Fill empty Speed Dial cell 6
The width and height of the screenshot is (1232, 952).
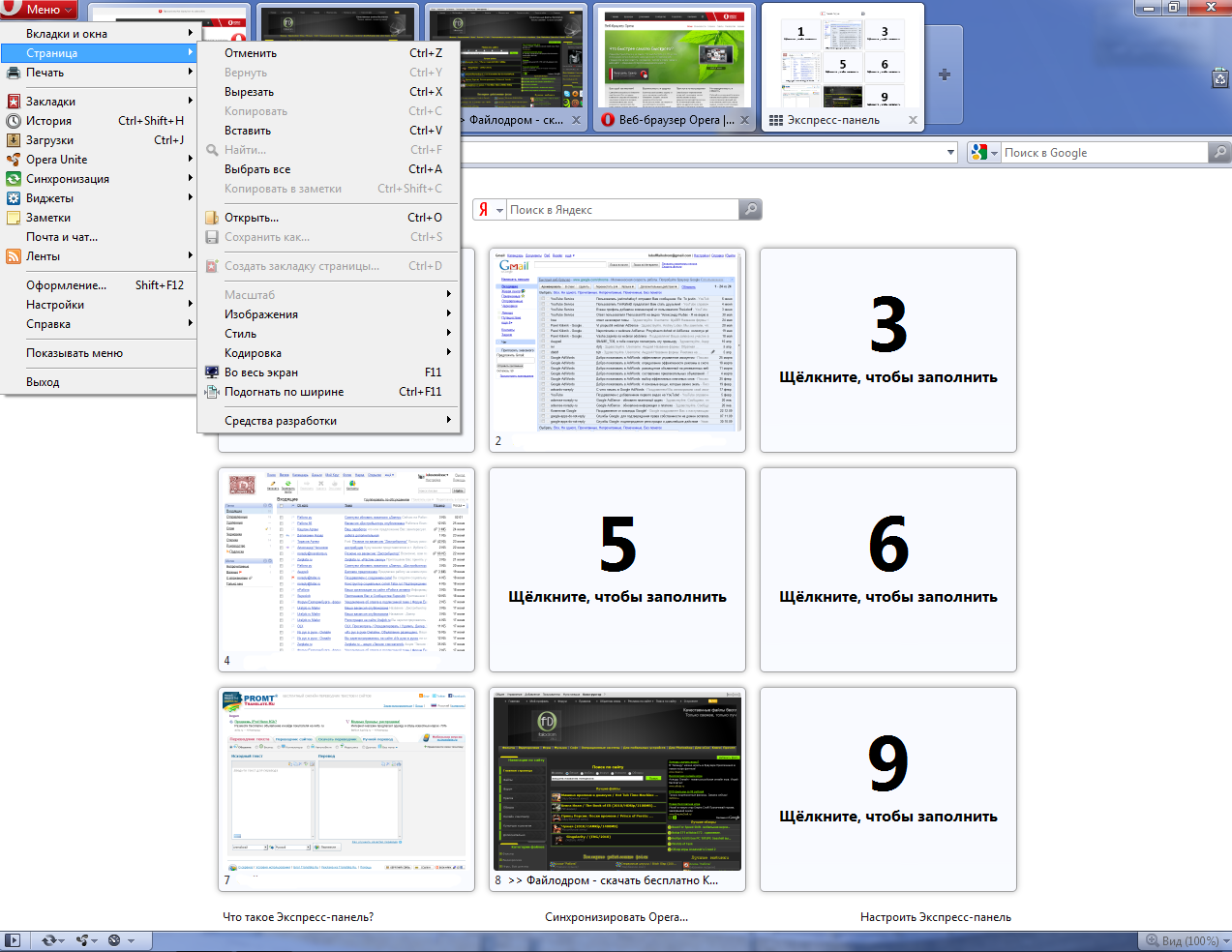tap(888, 570)
